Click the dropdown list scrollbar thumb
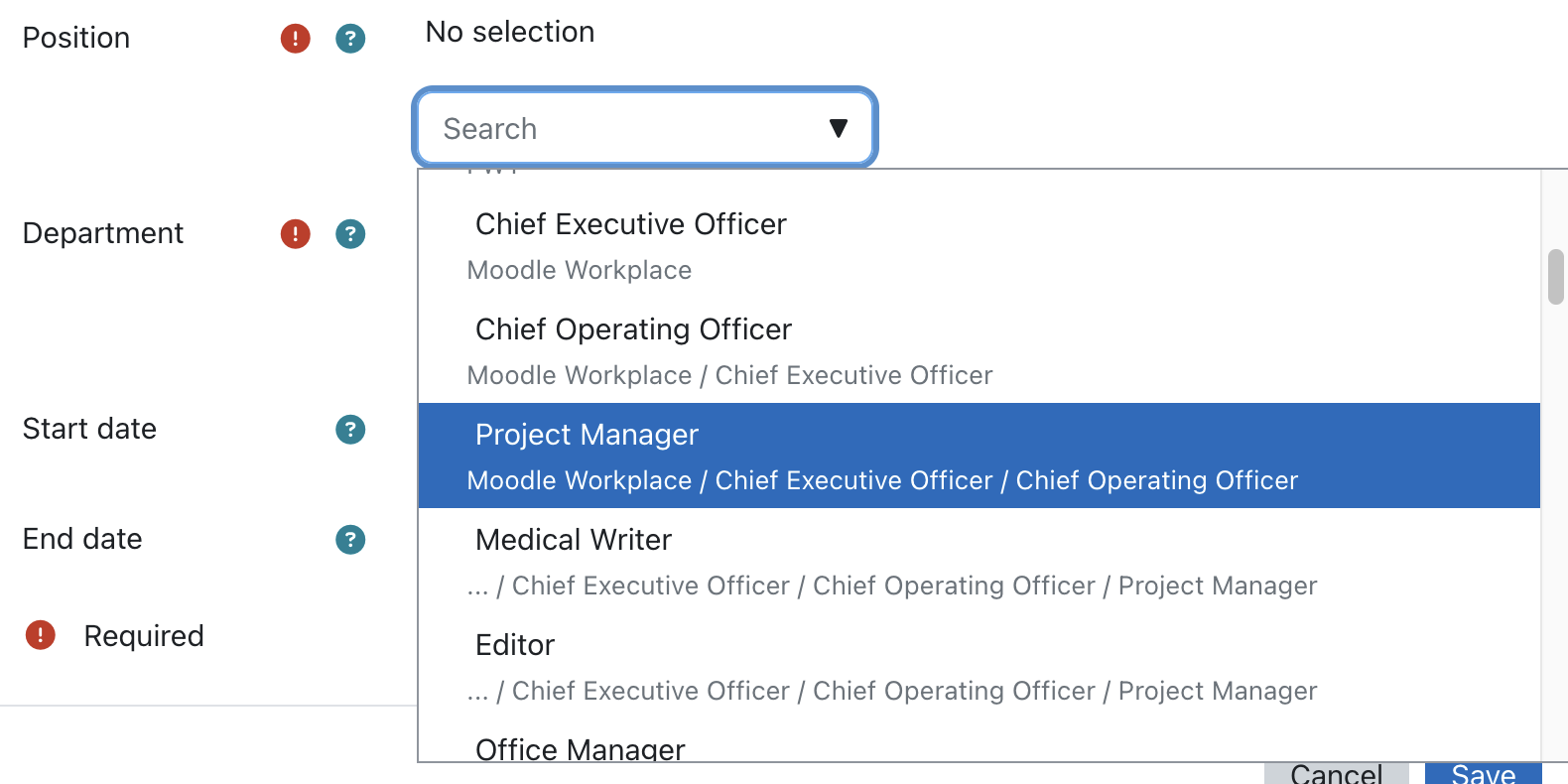 1556,277
